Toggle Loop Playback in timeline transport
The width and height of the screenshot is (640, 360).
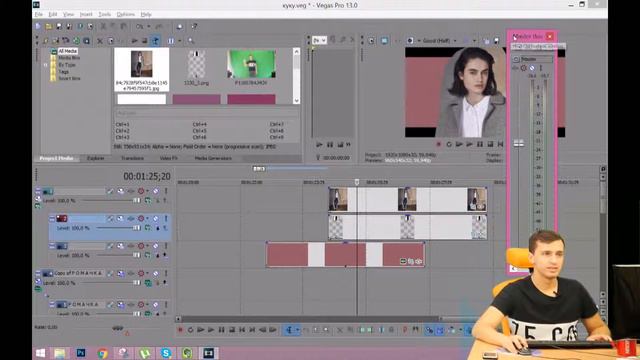point(190,330)
